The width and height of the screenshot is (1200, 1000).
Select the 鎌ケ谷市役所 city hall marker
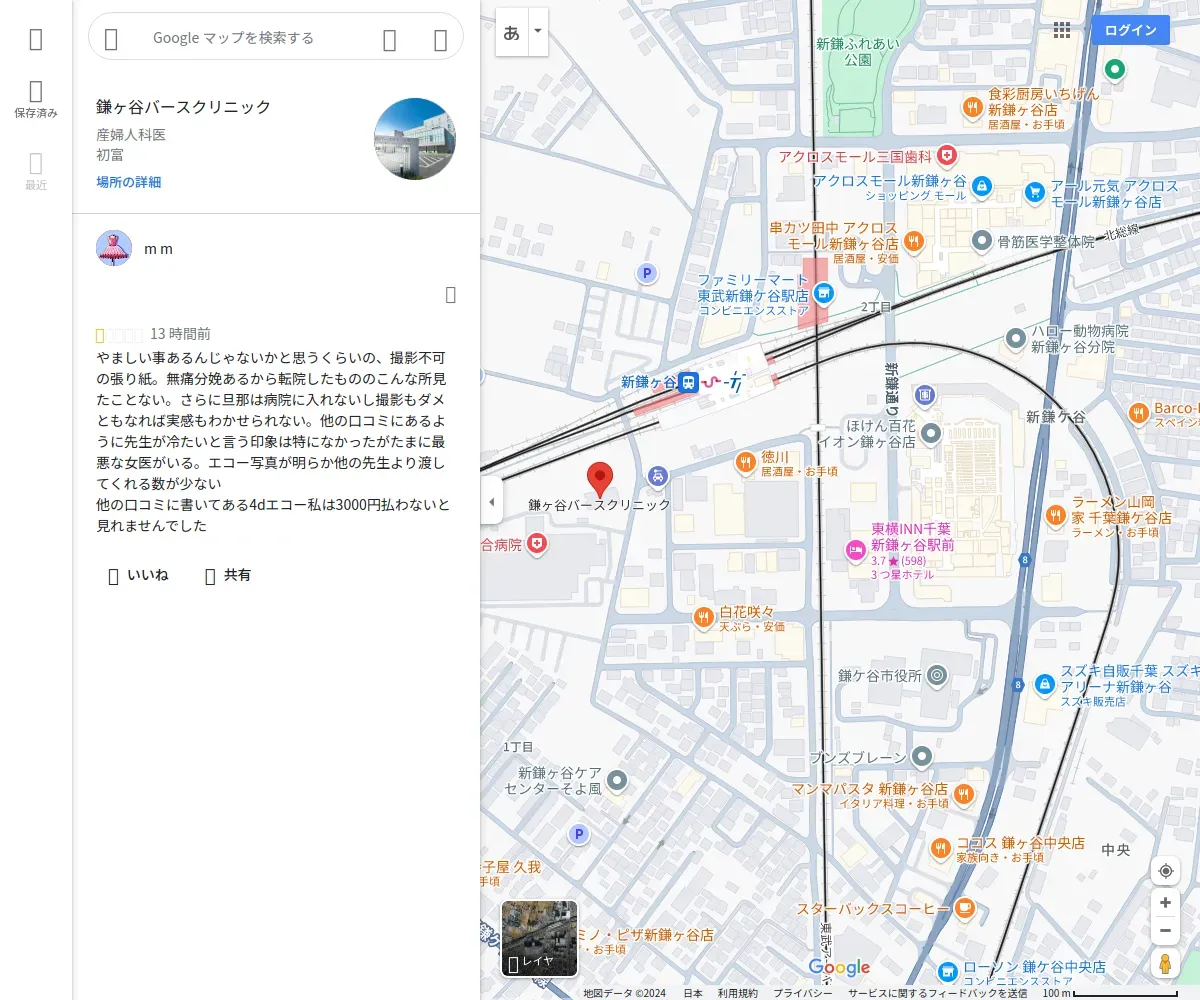coord(937,676)
